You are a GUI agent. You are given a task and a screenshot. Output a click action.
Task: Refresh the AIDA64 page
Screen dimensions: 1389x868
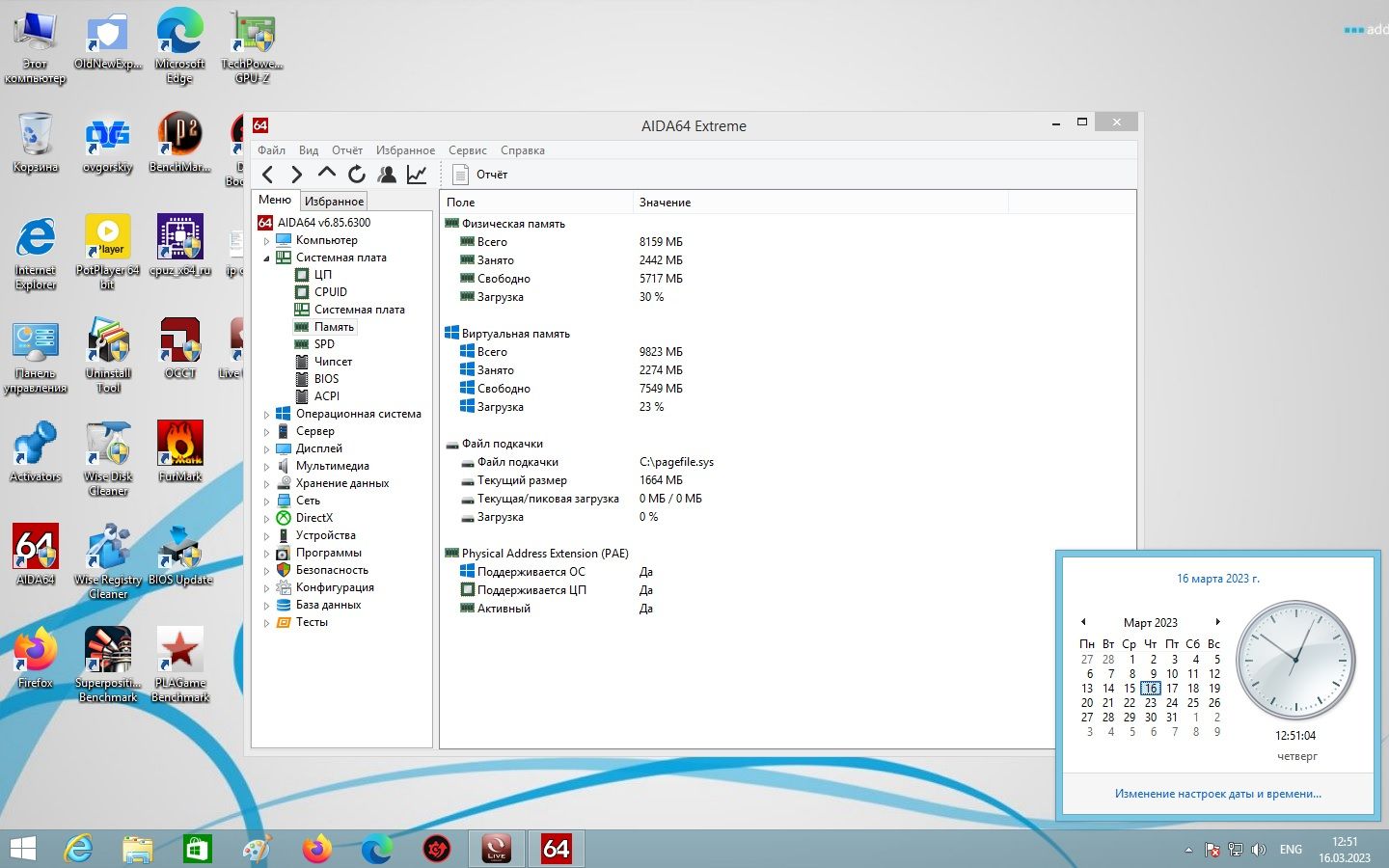point(357,175)
